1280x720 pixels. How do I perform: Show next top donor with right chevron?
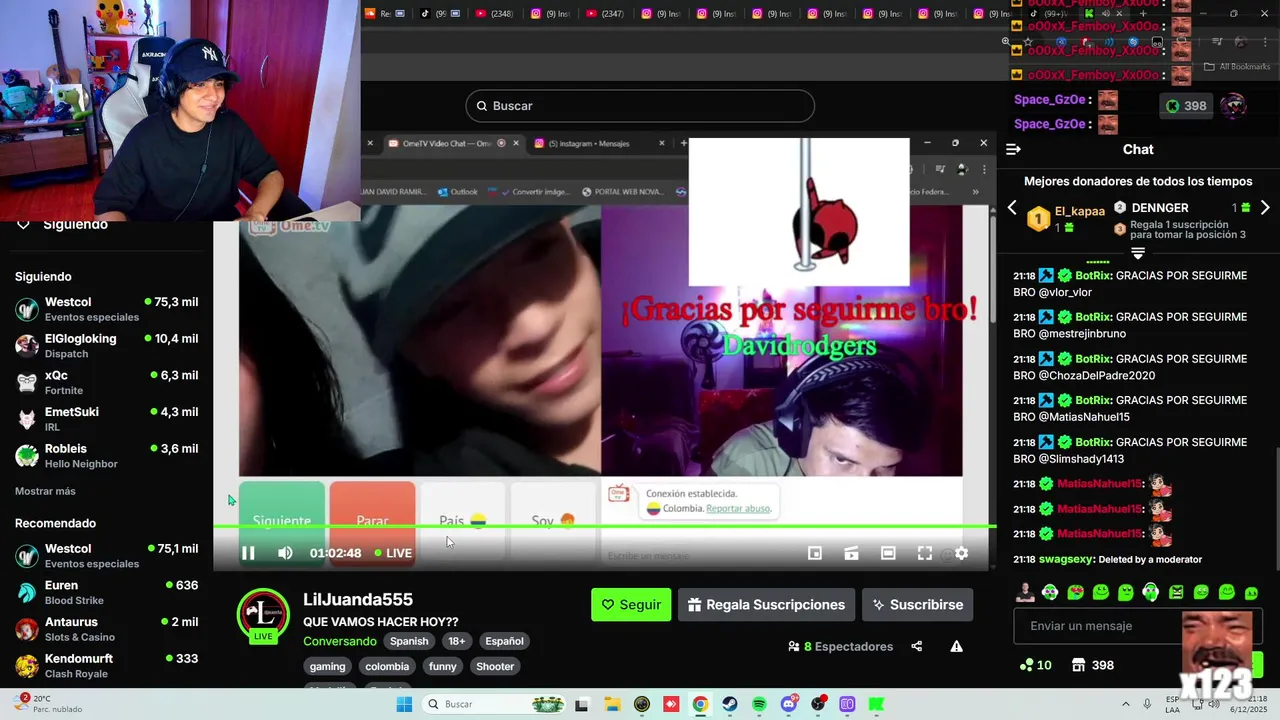pos(1265,208)
